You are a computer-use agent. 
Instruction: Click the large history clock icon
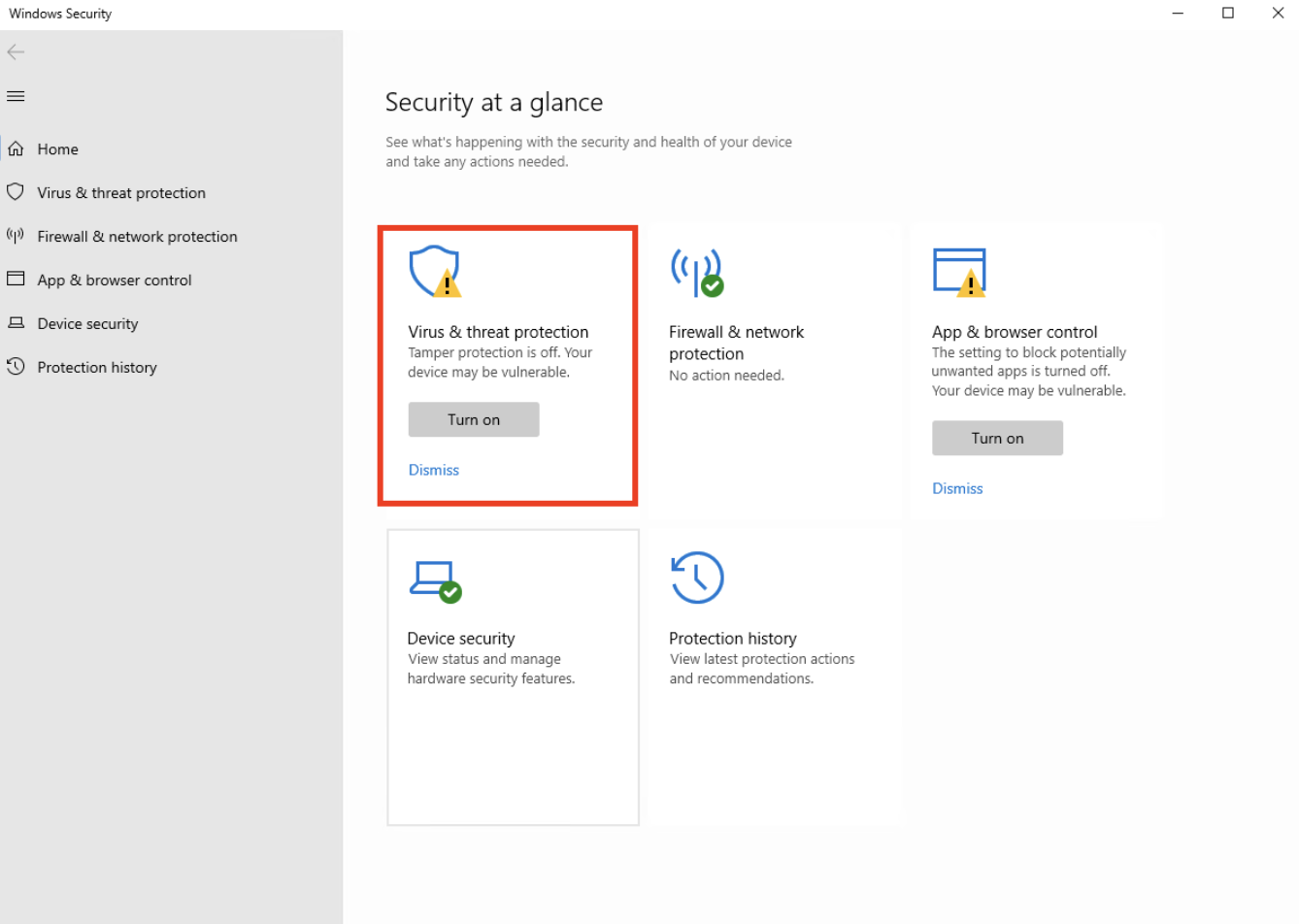[x=697, y=577]
